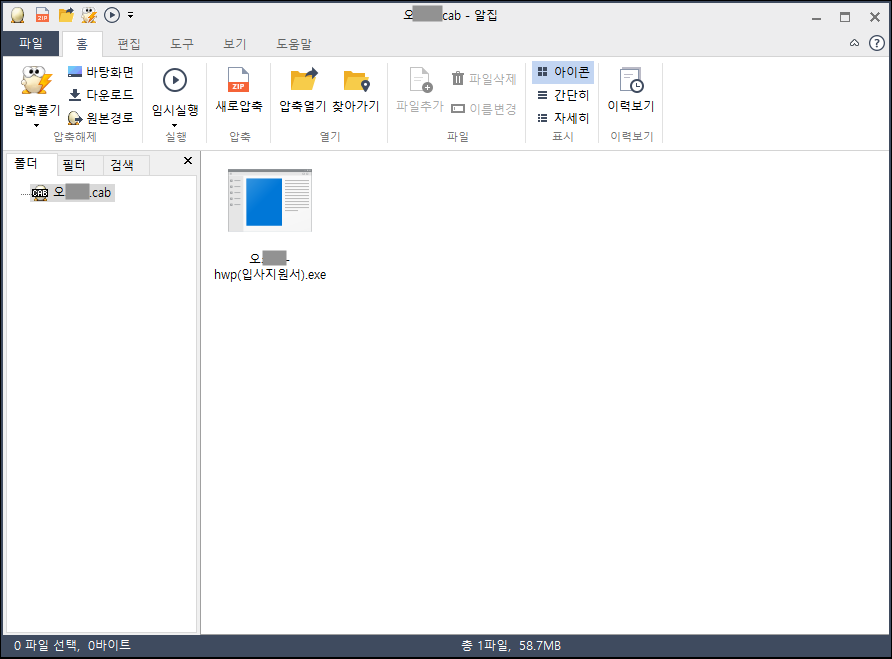Viewport: 892px width, 659px height.
Task: Expand the 임시실행 dropdown arrow
Action: [x=175, y=126]
